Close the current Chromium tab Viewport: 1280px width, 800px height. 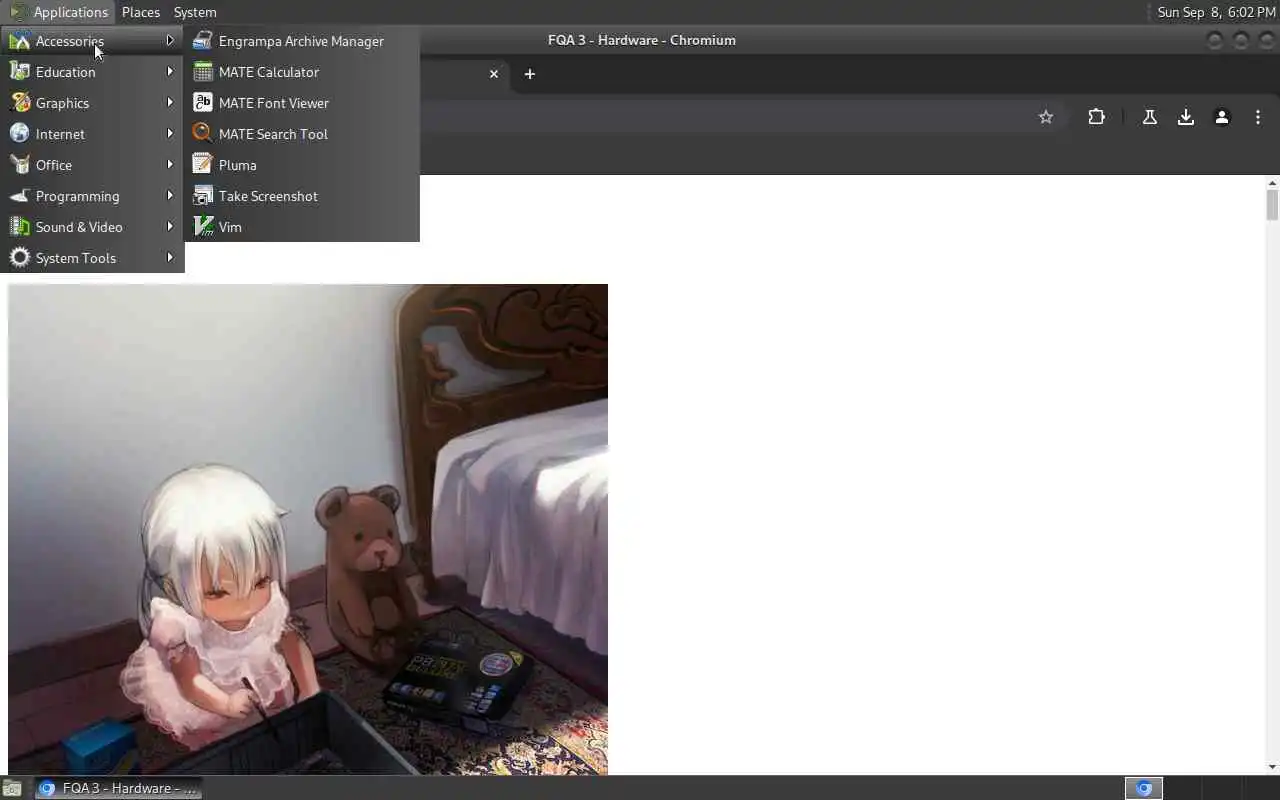pyautogui.click(x=494, y=74)
